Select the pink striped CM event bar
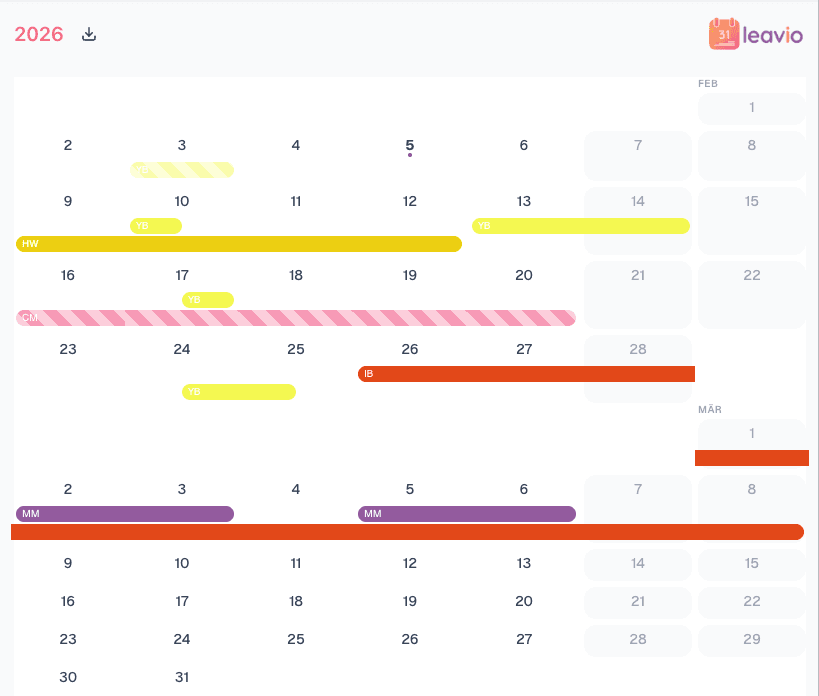This screenshot has height=696, width=819. [295, 317]
